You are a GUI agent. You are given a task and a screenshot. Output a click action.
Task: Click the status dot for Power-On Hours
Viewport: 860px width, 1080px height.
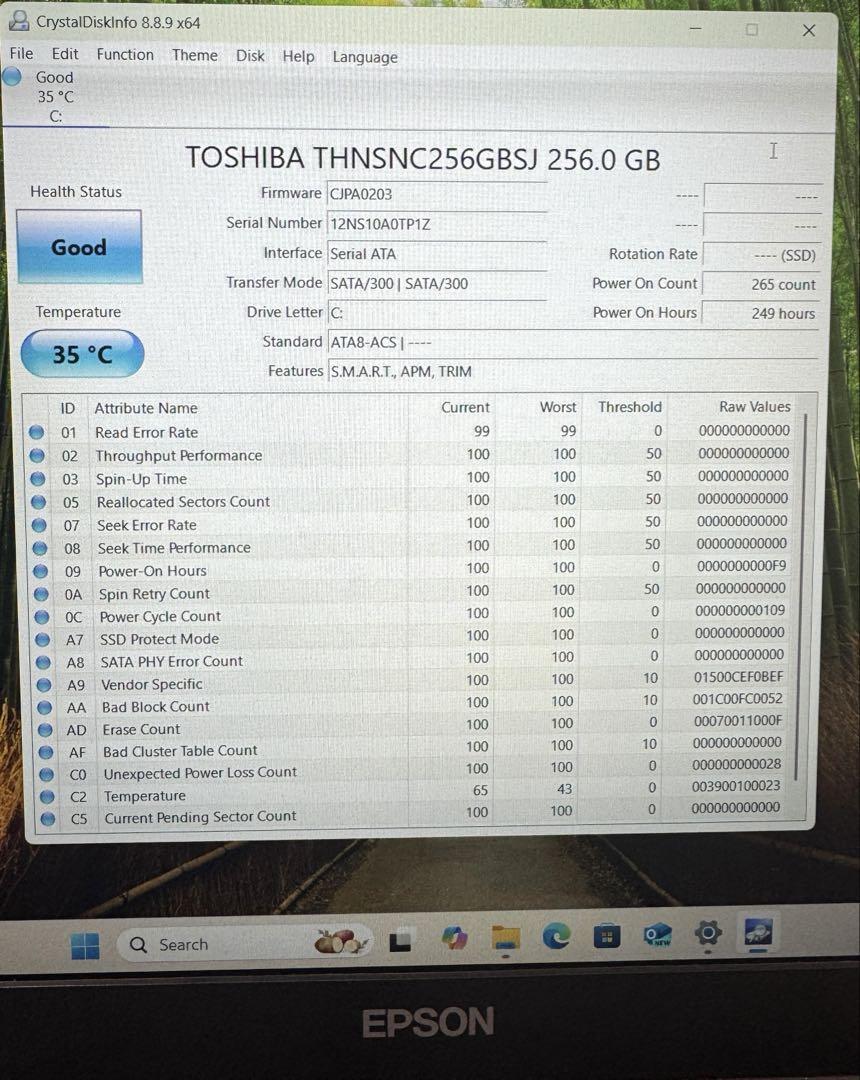(x=41, y=571)
